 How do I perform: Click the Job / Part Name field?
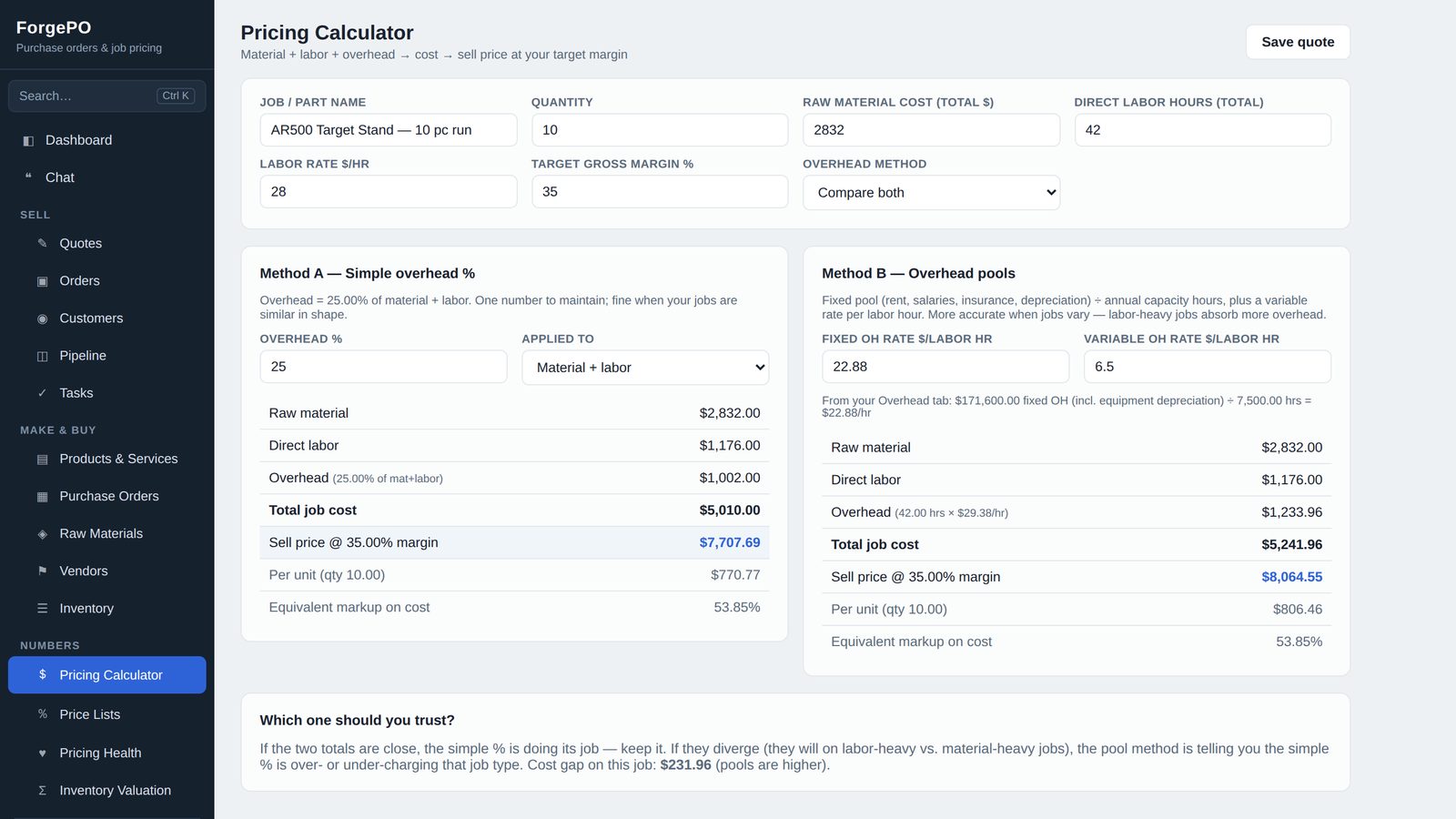point(389,130)
